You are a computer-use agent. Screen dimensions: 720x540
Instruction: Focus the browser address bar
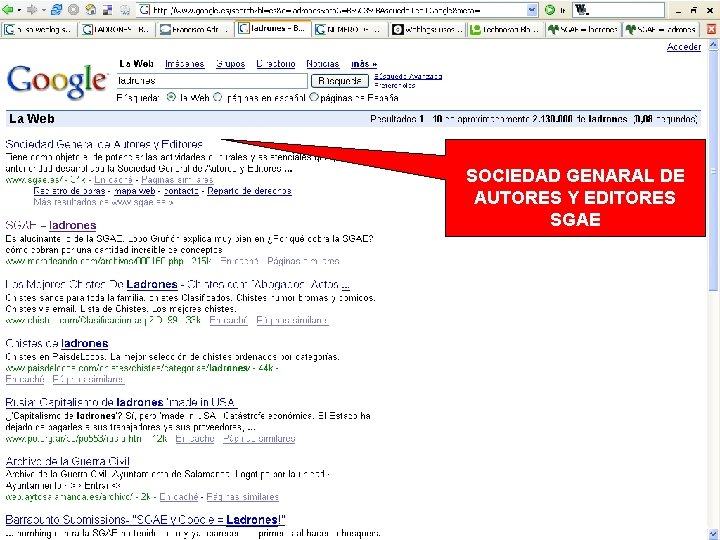338,10
